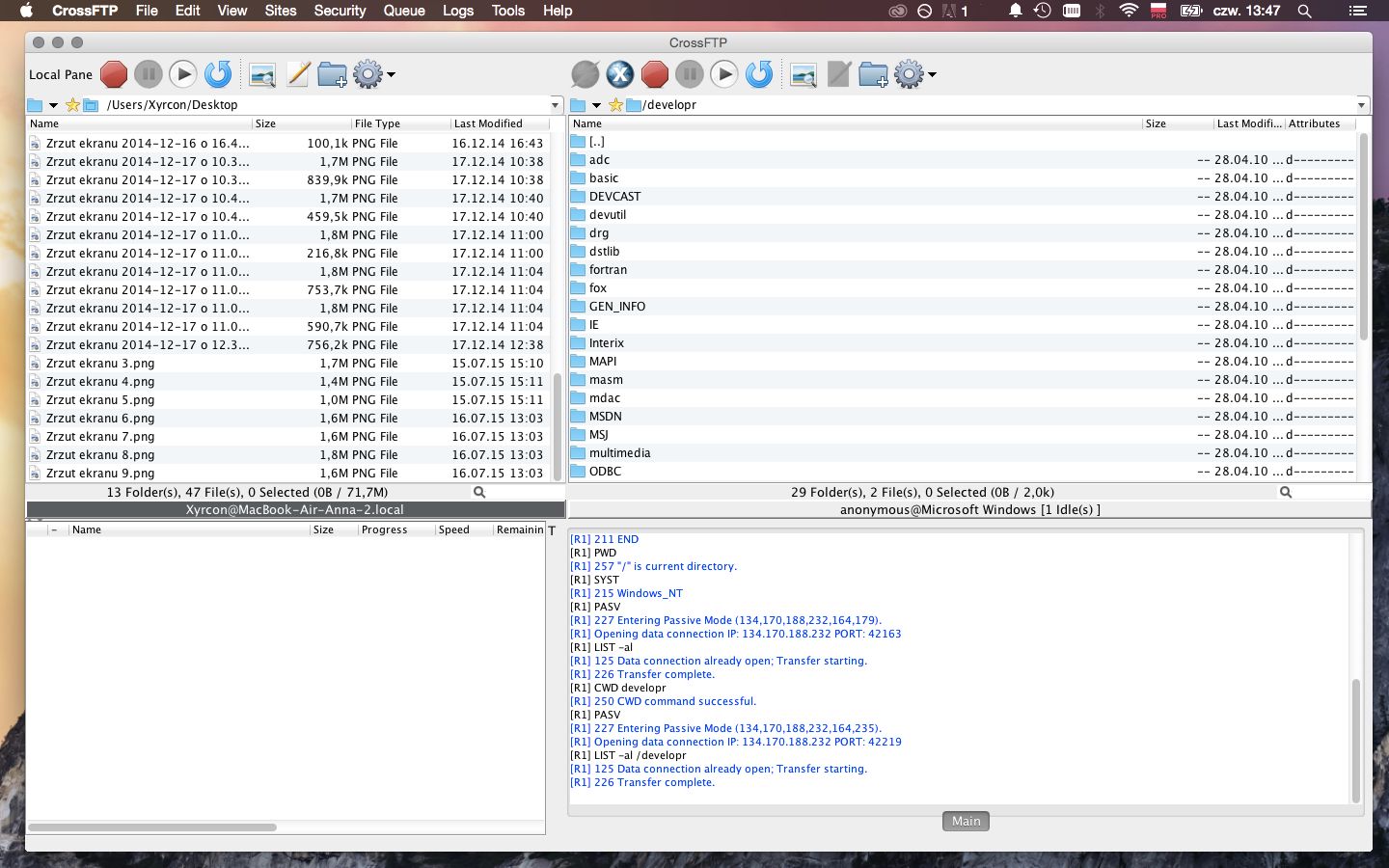Click the local pane settings gear icon
The height and width of the screenshot is (868, 1389).
[x=368, y=74]
